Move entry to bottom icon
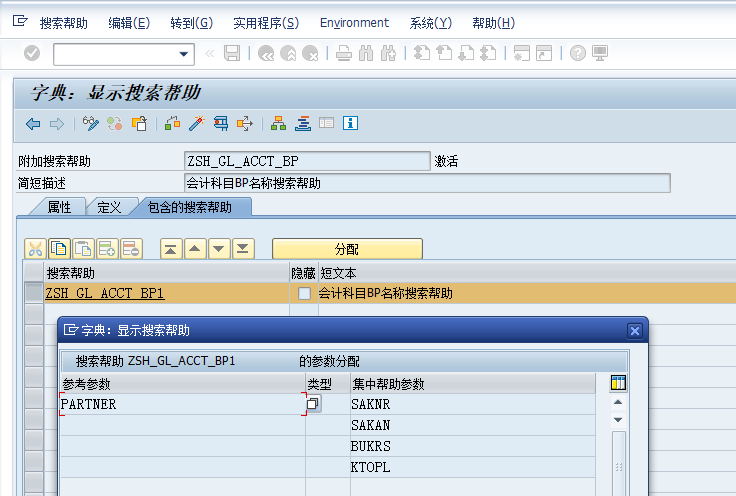 click(243, 249)
